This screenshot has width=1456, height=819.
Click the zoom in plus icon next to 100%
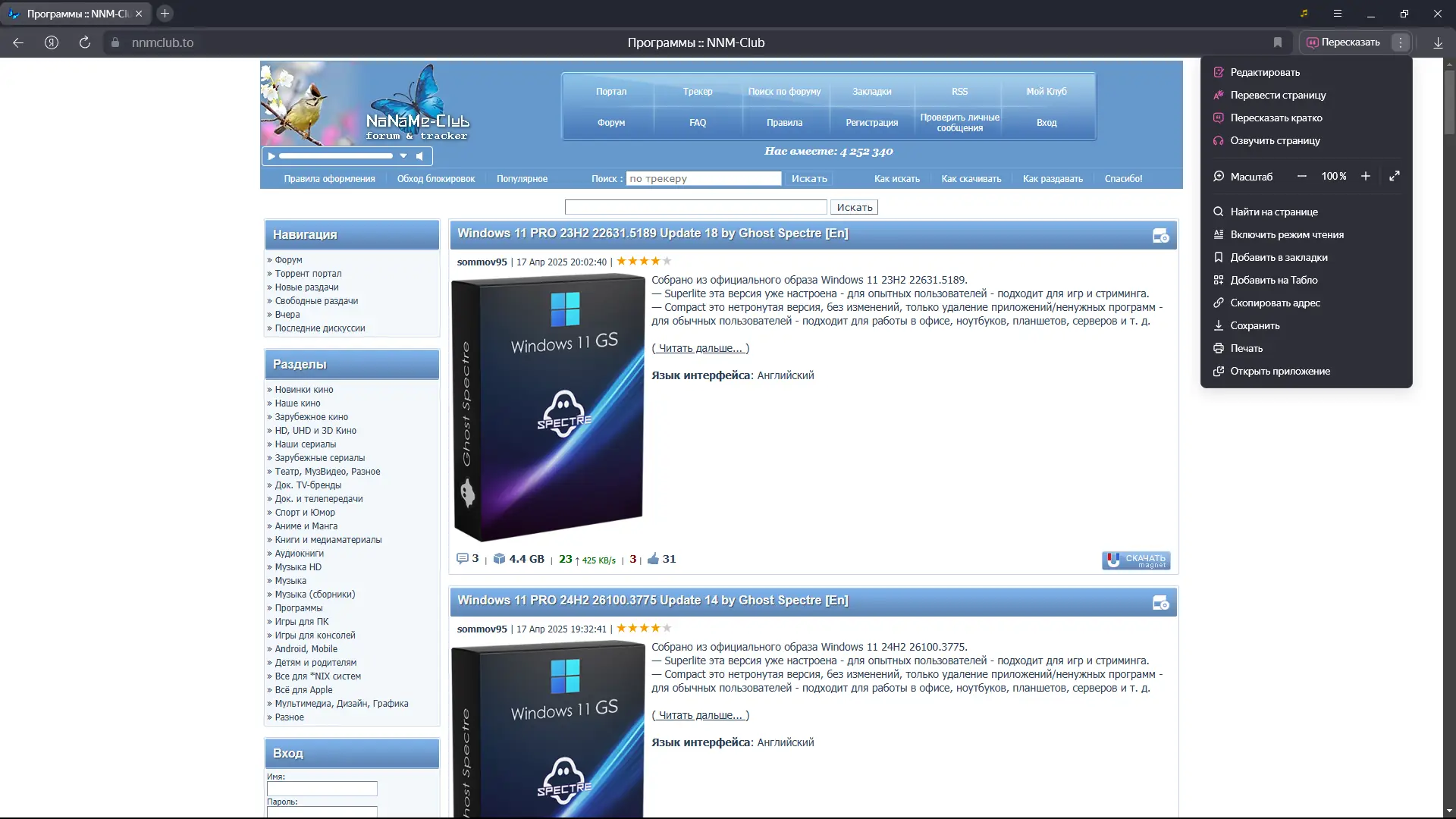pyautogui.click(x=1366, y=176)
